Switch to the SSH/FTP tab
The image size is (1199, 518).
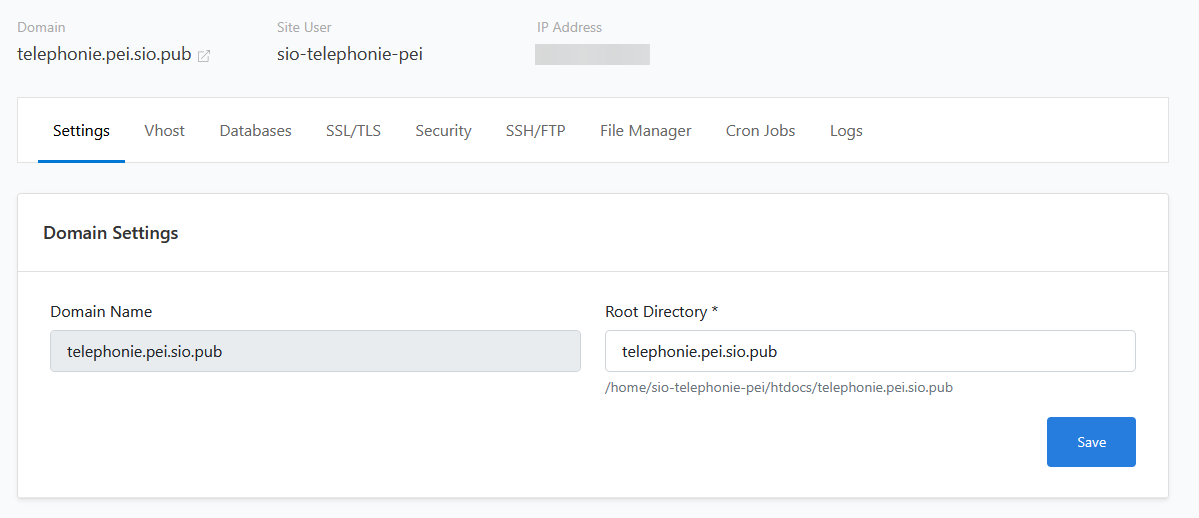pos(535,131)
